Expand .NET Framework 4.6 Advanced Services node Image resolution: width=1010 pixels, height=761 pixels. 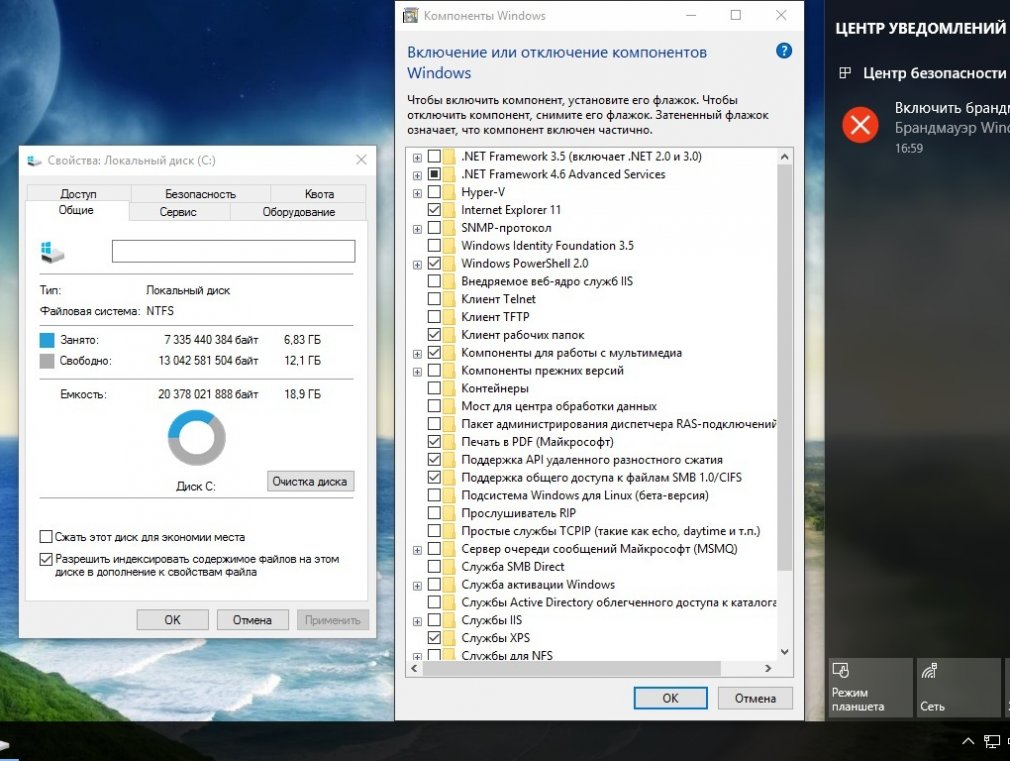[417, 175]
